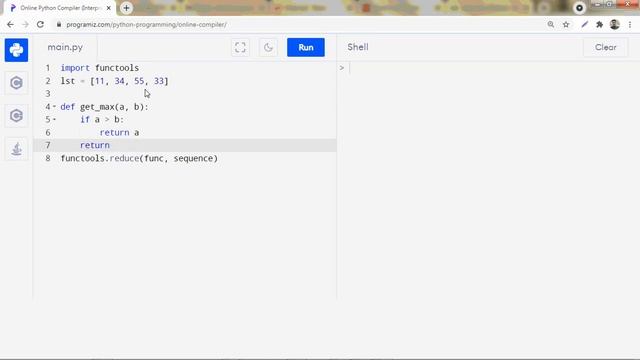Clear the shell output
This screenshot has height=360, width=640.
[605, 47]
